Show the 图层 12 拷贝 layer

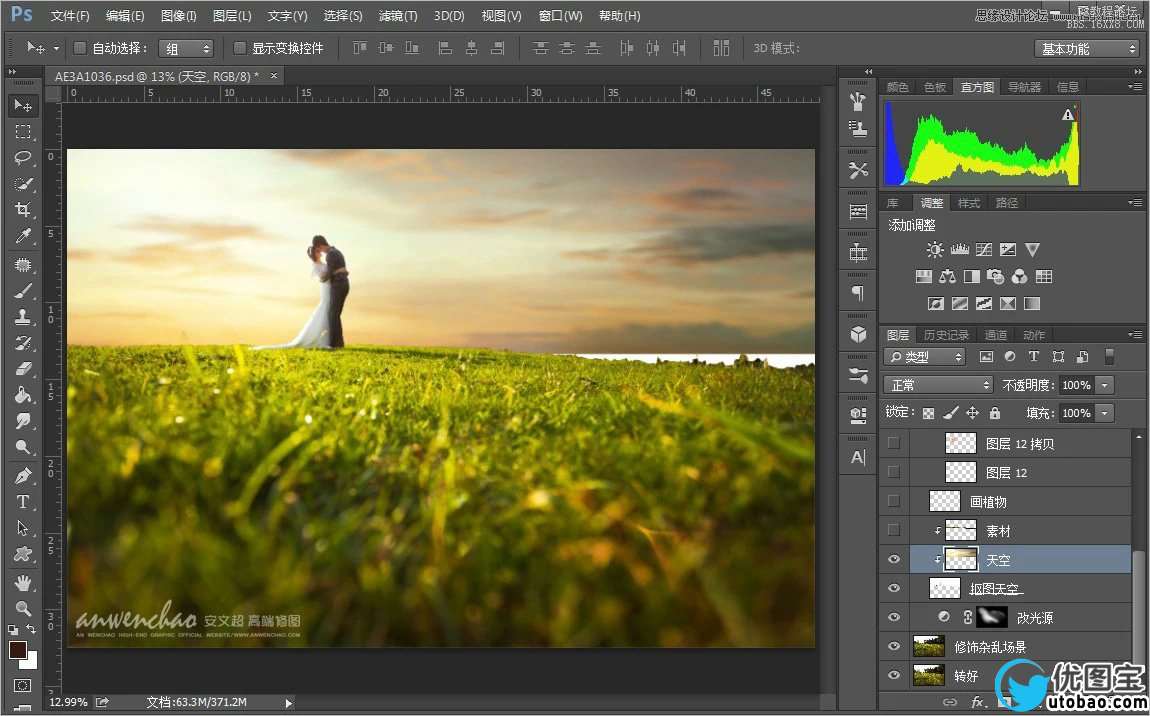893,443
